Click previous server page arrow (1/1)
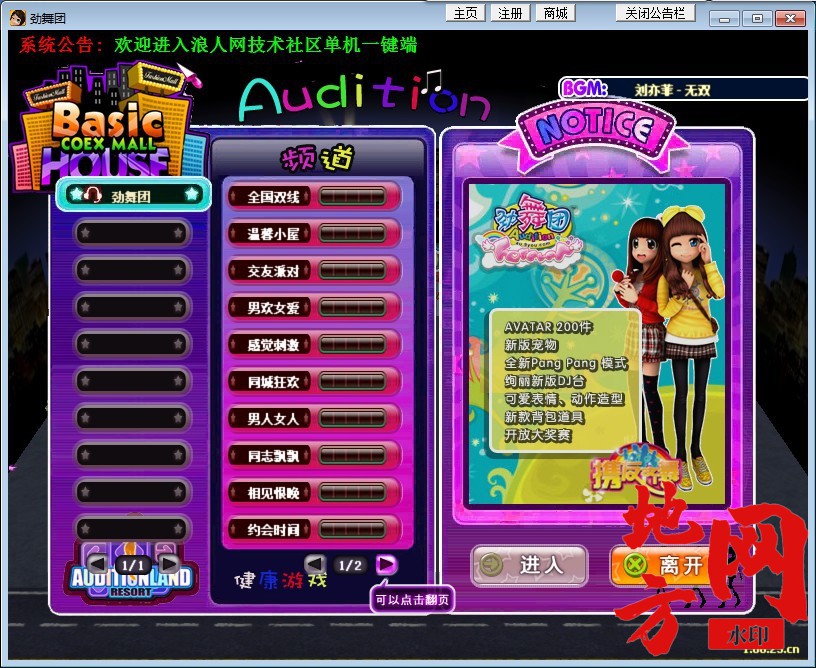816x668 pixels. 97,563
